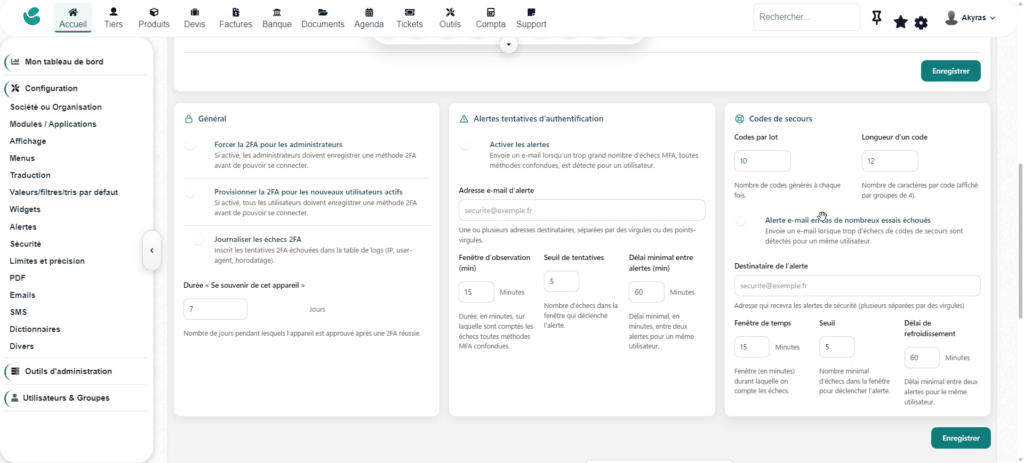Screen dimensions: 1024x463
Task: Open the Factures invoice icon
Action: click(236, 12)
